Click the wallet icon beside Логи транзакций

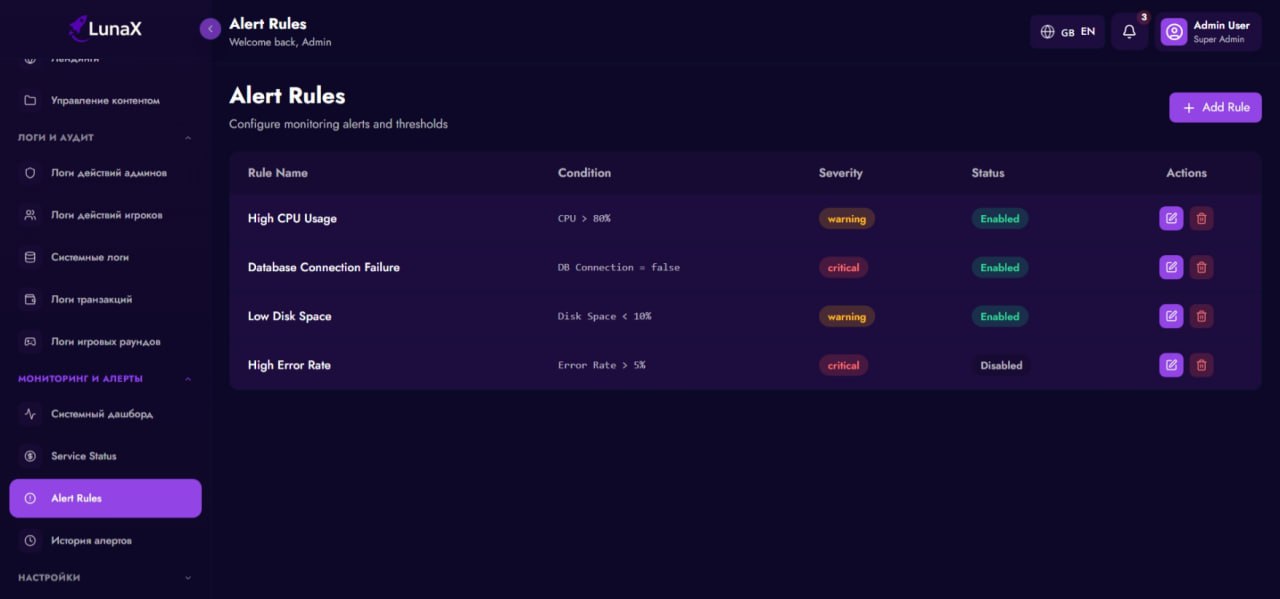tap(30, 299)
